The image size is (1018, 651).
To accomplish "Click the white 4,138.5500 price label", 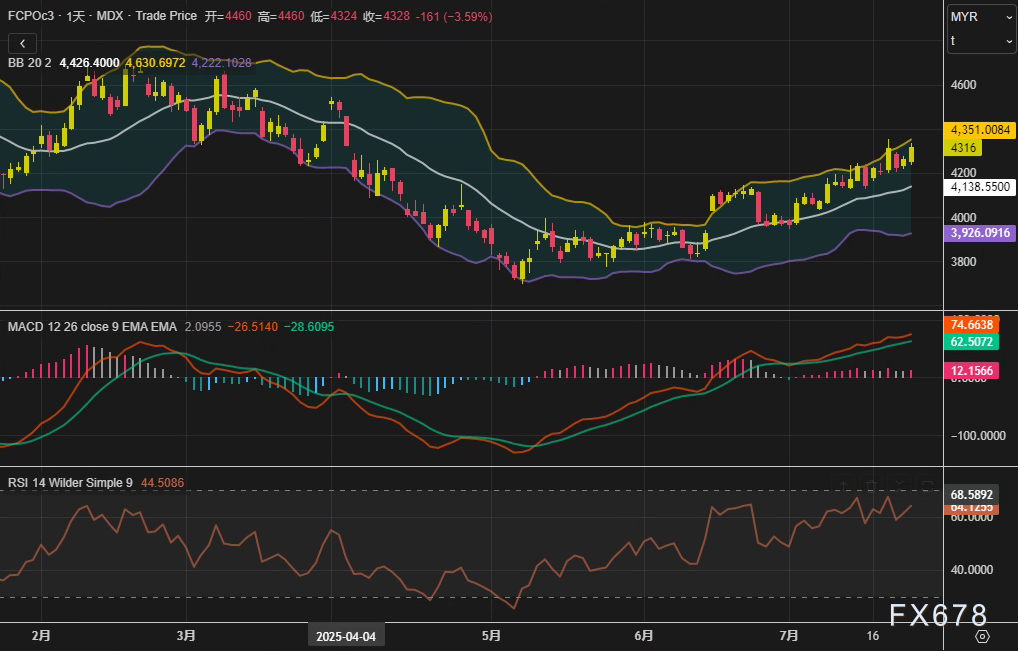I will 980,187.
